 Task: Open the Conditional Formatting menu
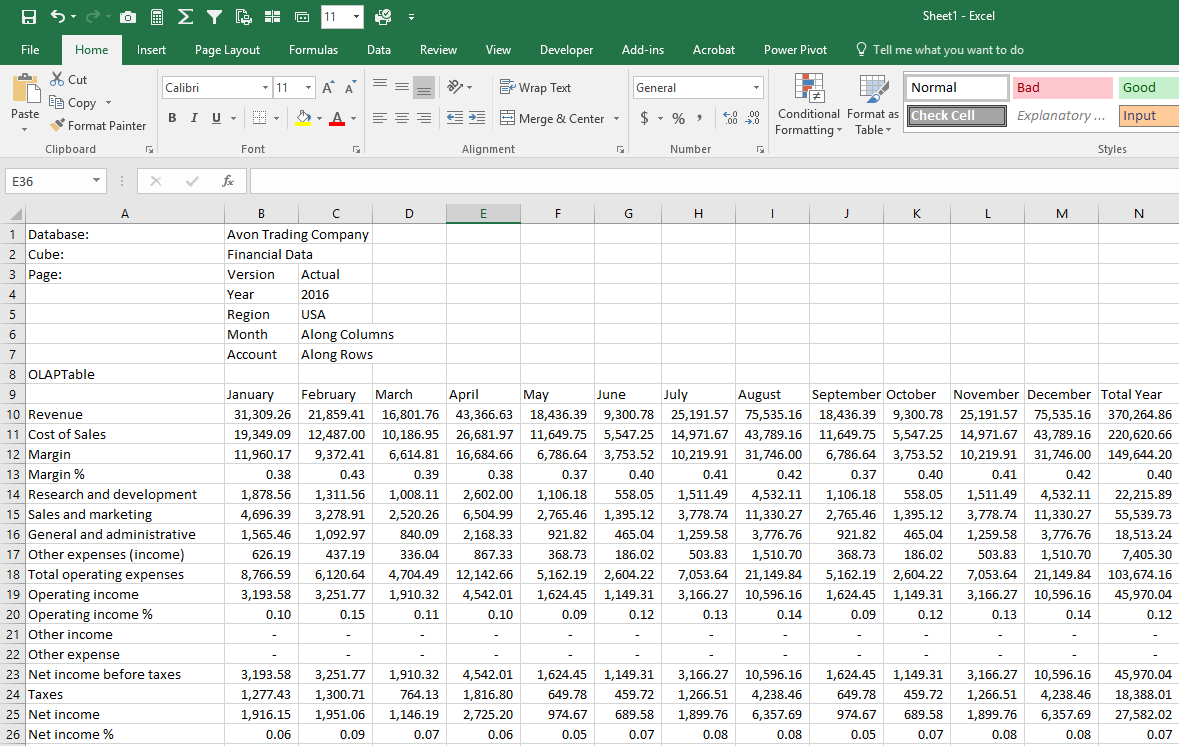[x=808, y=105]
